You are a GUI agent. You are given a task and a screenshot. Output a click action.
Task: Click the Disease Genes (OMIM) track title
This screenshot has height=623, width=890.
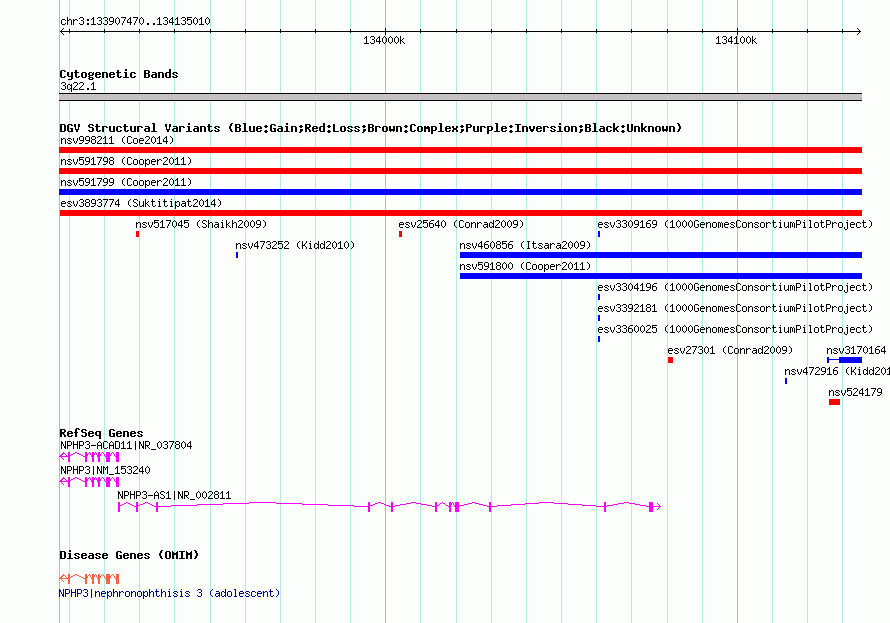(x=129, y=555)
